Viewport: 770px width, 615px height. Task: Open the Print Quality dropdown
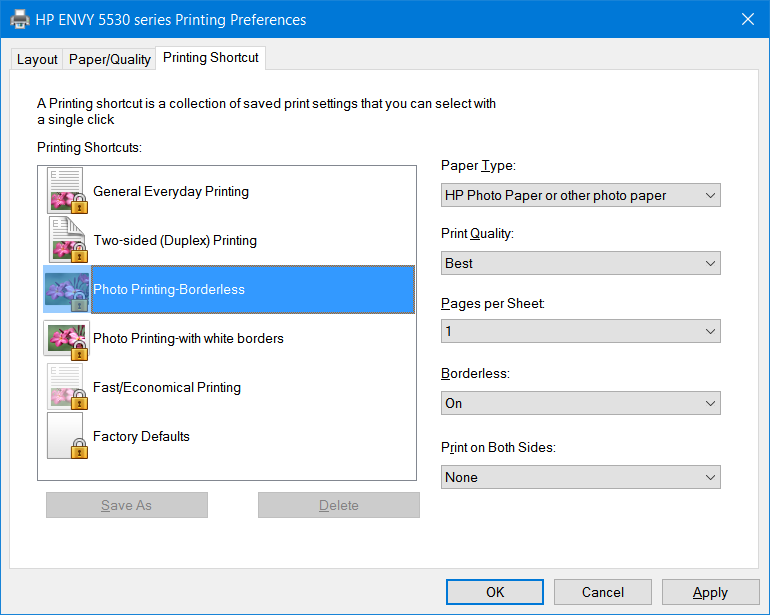580,263
